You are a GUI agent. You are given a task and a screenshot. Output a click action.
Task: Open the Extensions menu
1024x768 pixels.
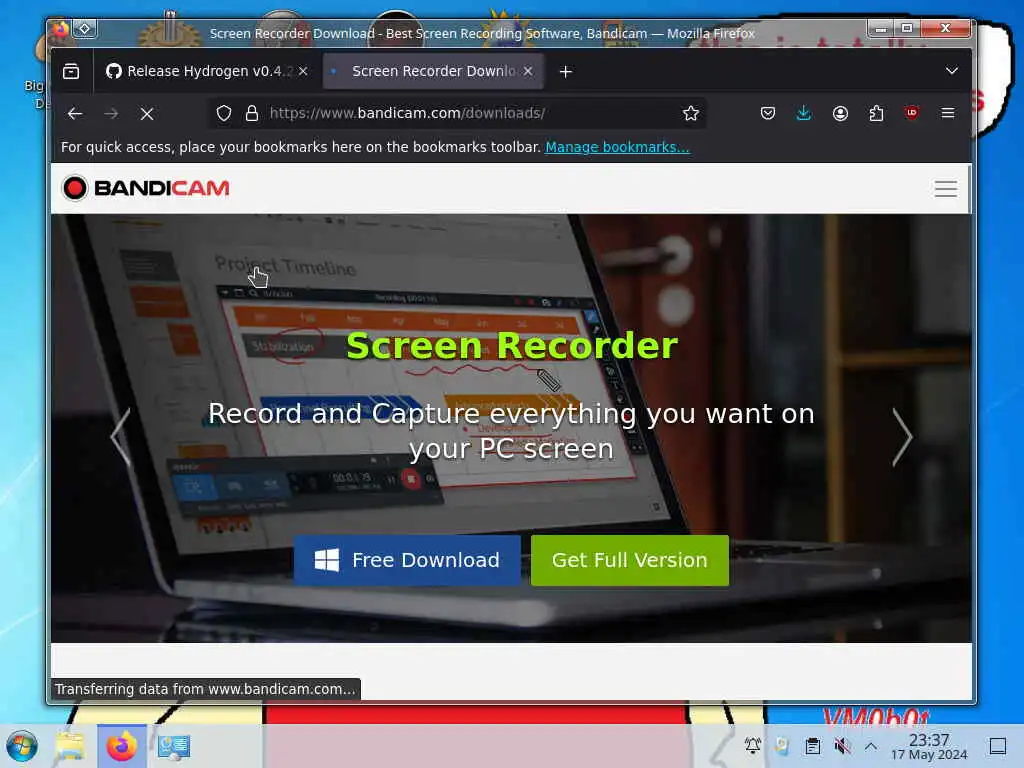coord(876,113)
